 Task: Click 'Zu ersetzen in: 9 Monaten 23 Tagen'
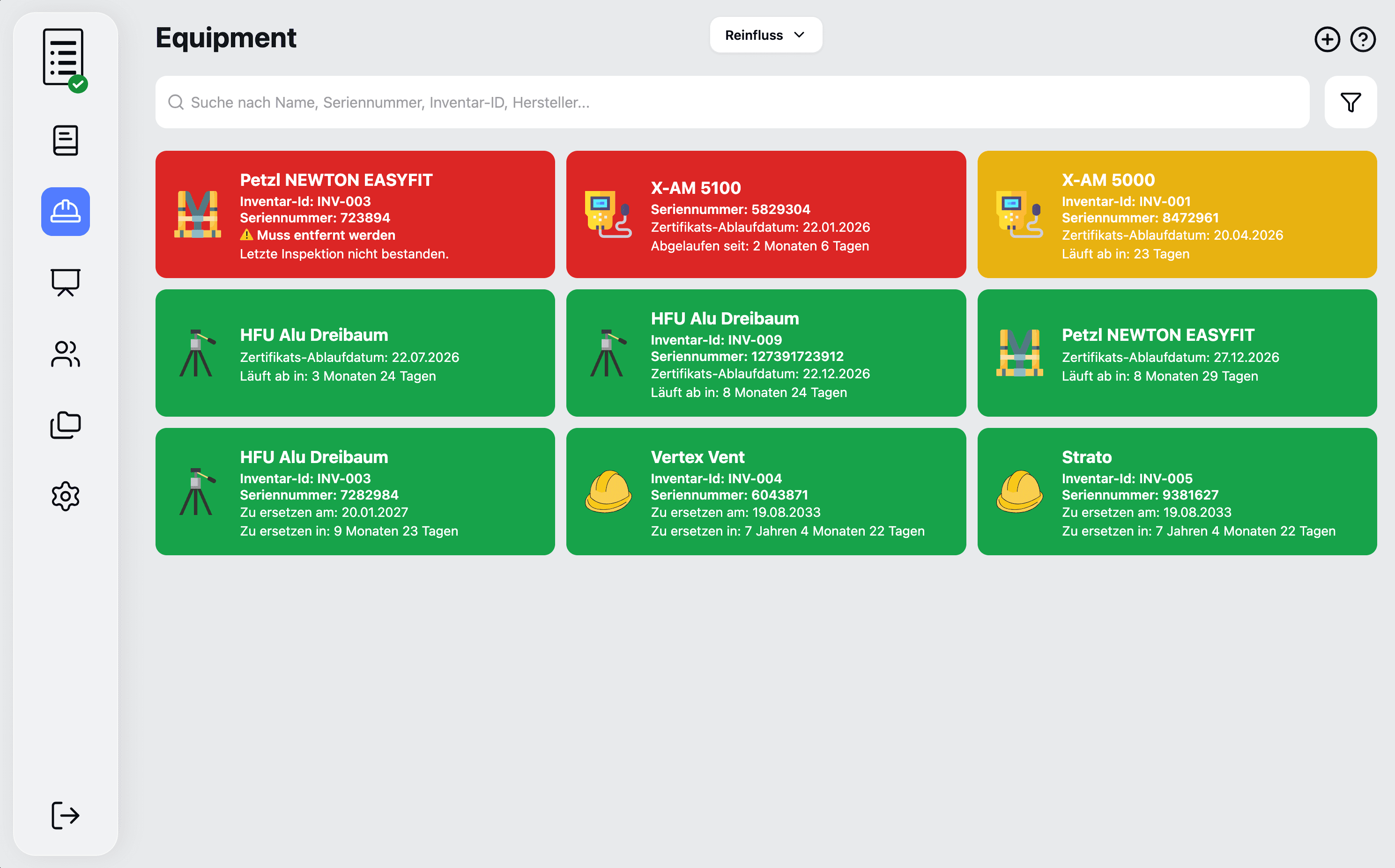(349, 531)
